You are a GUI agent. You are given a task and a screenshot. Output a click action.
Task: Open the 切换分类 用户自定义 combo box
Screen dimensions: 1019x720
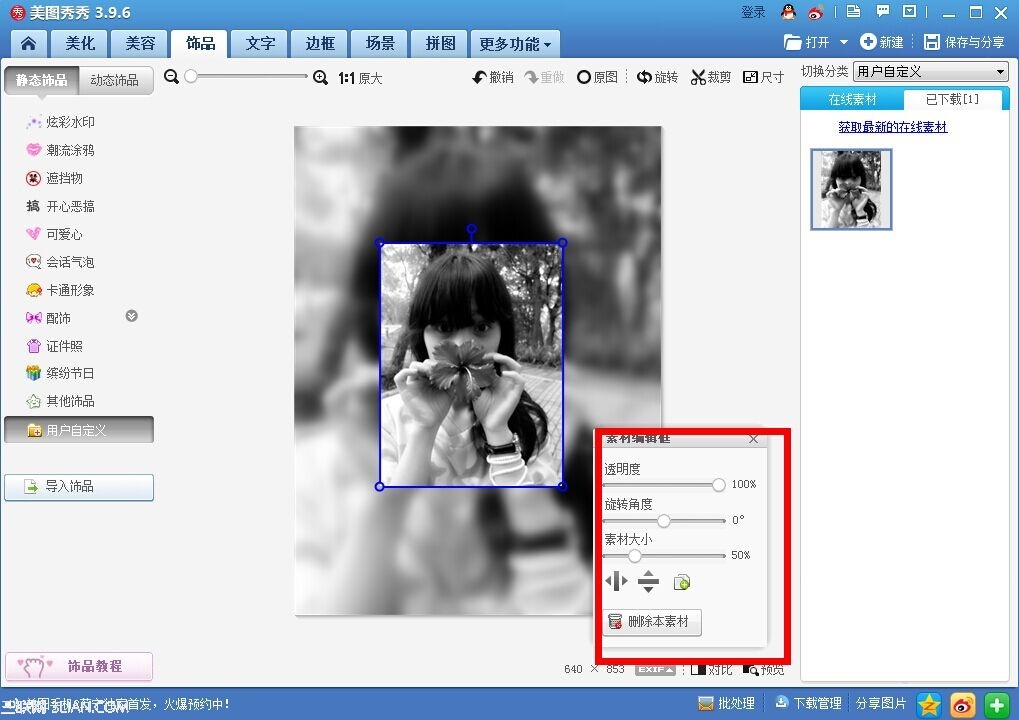[931, 71]
